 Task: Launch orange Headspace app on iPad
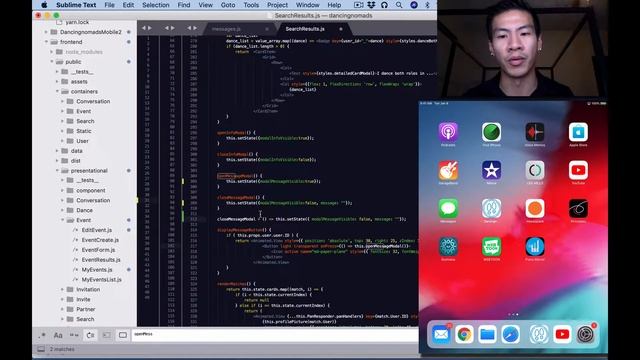click(535, 209)
